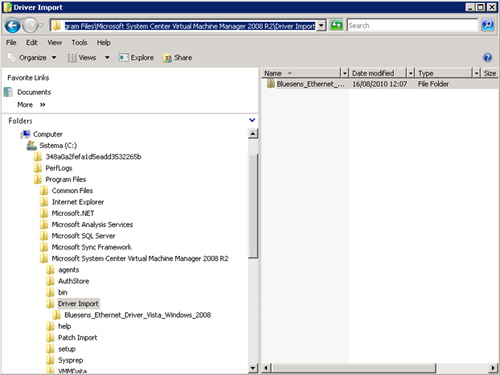This screenshot has width=500, height=375.
Task: Click folder tree scrollbar up arrow
Action: pos(253,134)
